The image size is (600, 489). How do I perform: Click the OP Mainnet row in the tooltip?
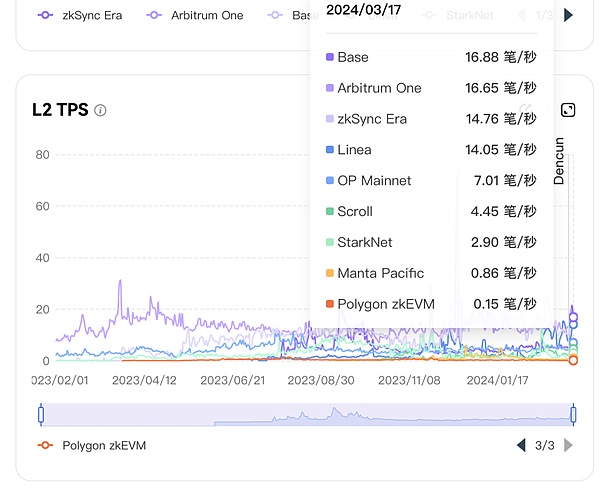pos(430,181)
